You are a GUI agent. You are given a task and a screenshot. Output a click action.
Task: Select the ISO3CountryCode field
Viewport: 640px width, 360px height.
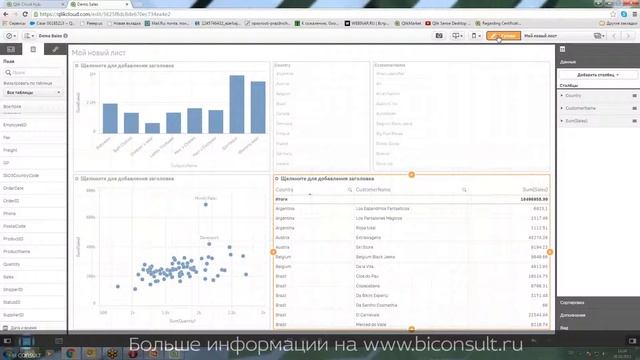(x=33, y=176)
